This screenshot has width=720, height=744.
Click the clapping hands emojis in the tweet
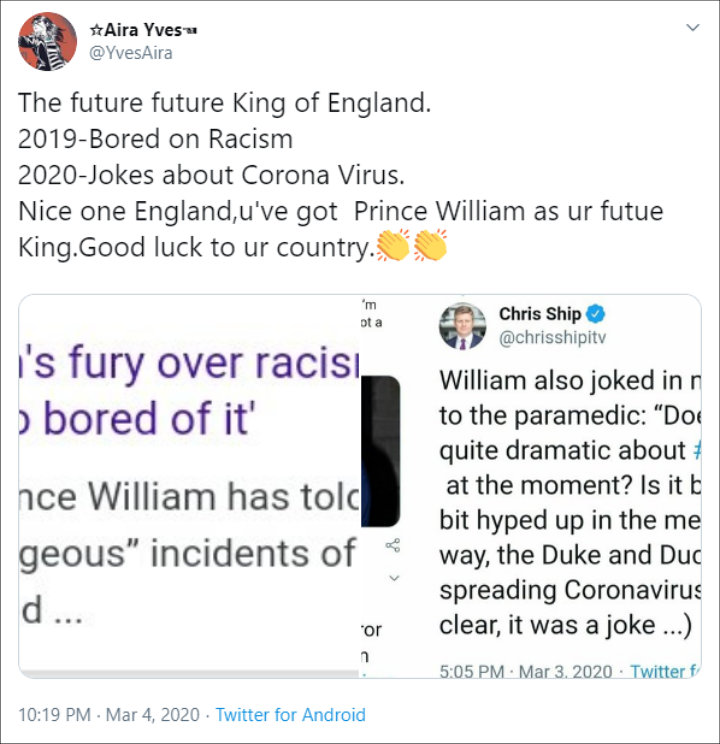click(412, 245)
